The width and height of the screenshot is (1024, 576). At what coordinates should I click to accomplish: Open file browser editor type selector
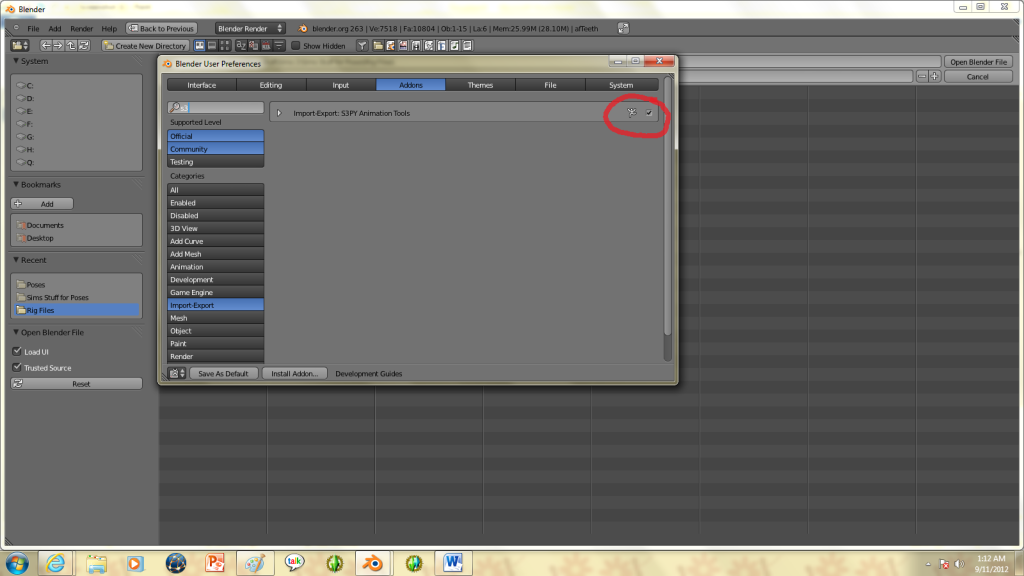pyautogui.click(x=20, y=46)
